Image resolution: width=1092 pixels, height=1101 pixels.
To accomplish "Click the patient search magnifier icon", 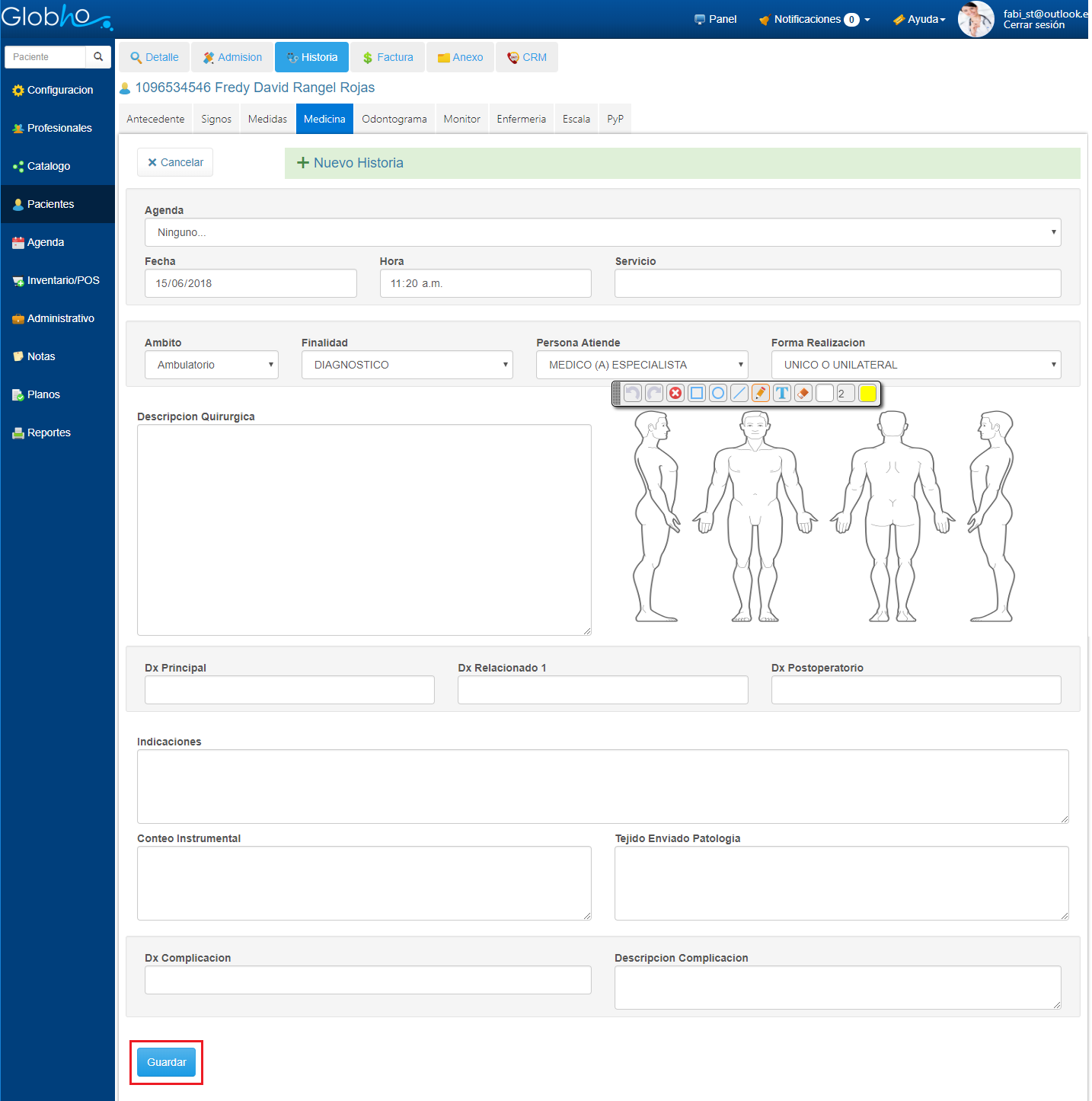I will [98, 57].
